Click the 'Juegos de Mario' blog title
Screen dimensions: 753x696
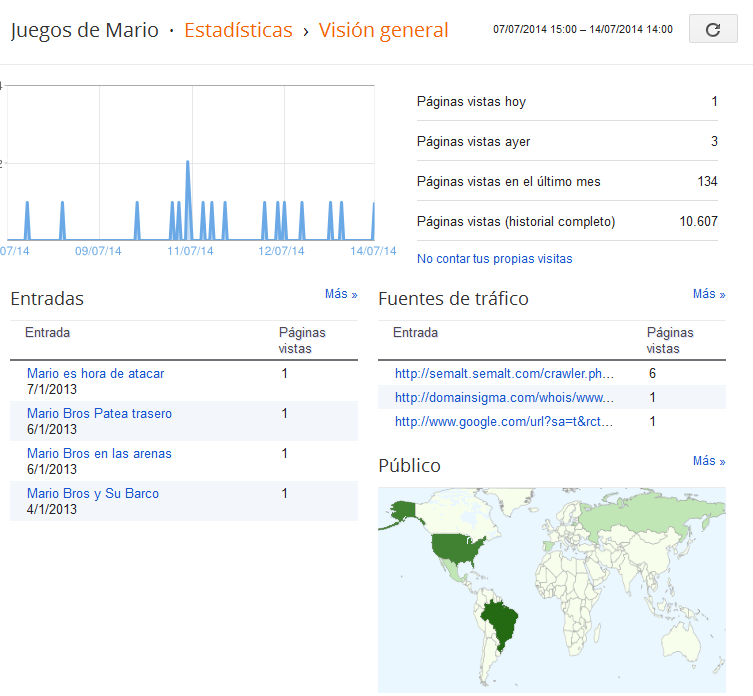85,30
